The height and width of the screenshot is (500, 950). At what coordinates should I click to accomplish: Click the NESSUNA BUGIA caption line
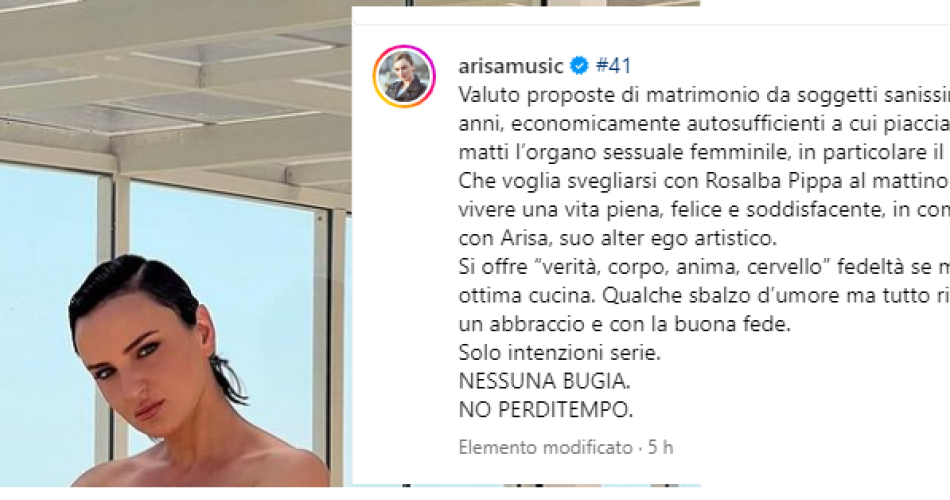tap(545, 381)
